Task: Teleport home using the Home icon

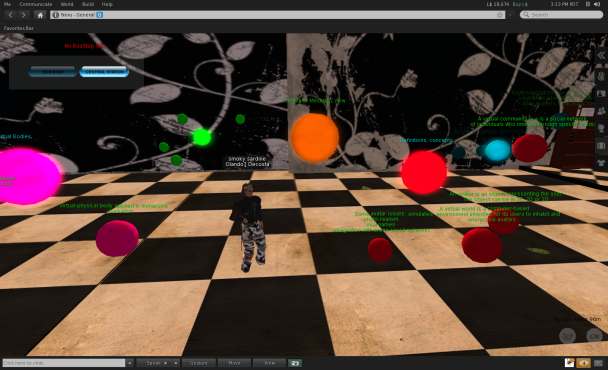Action: [40, 15]
